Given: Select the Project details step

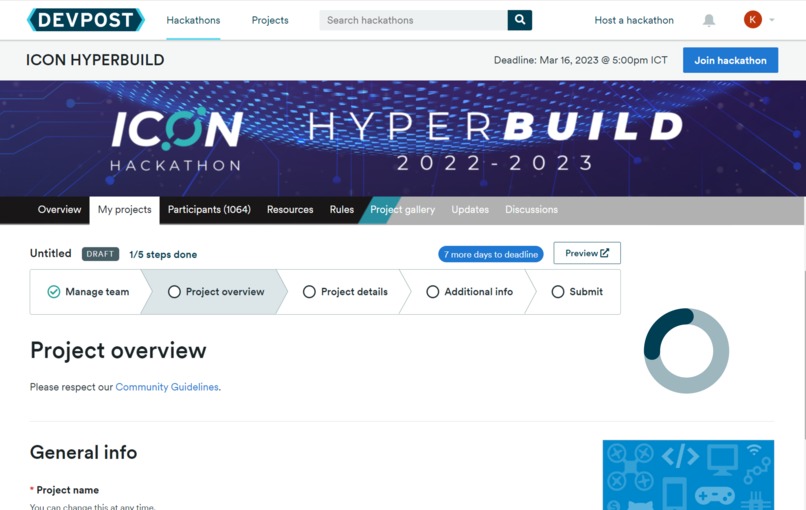Looking at the screenshot, I should coord(345,292).
